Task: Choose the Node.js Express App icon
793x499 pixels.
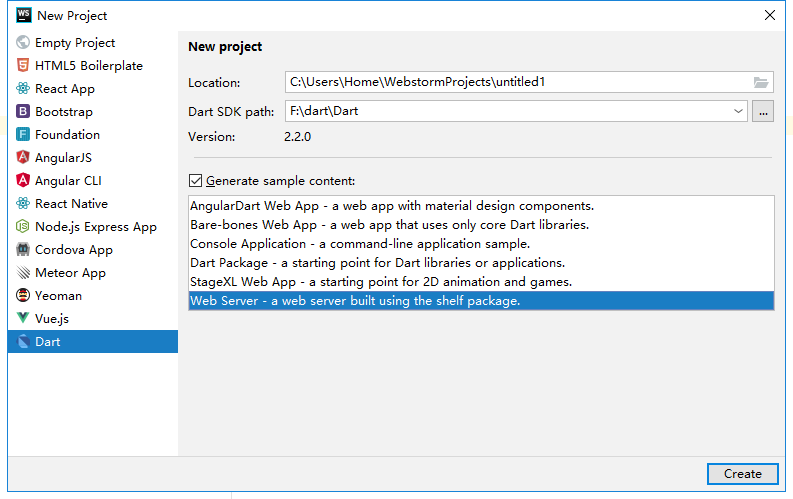Action: coord(23,226)
